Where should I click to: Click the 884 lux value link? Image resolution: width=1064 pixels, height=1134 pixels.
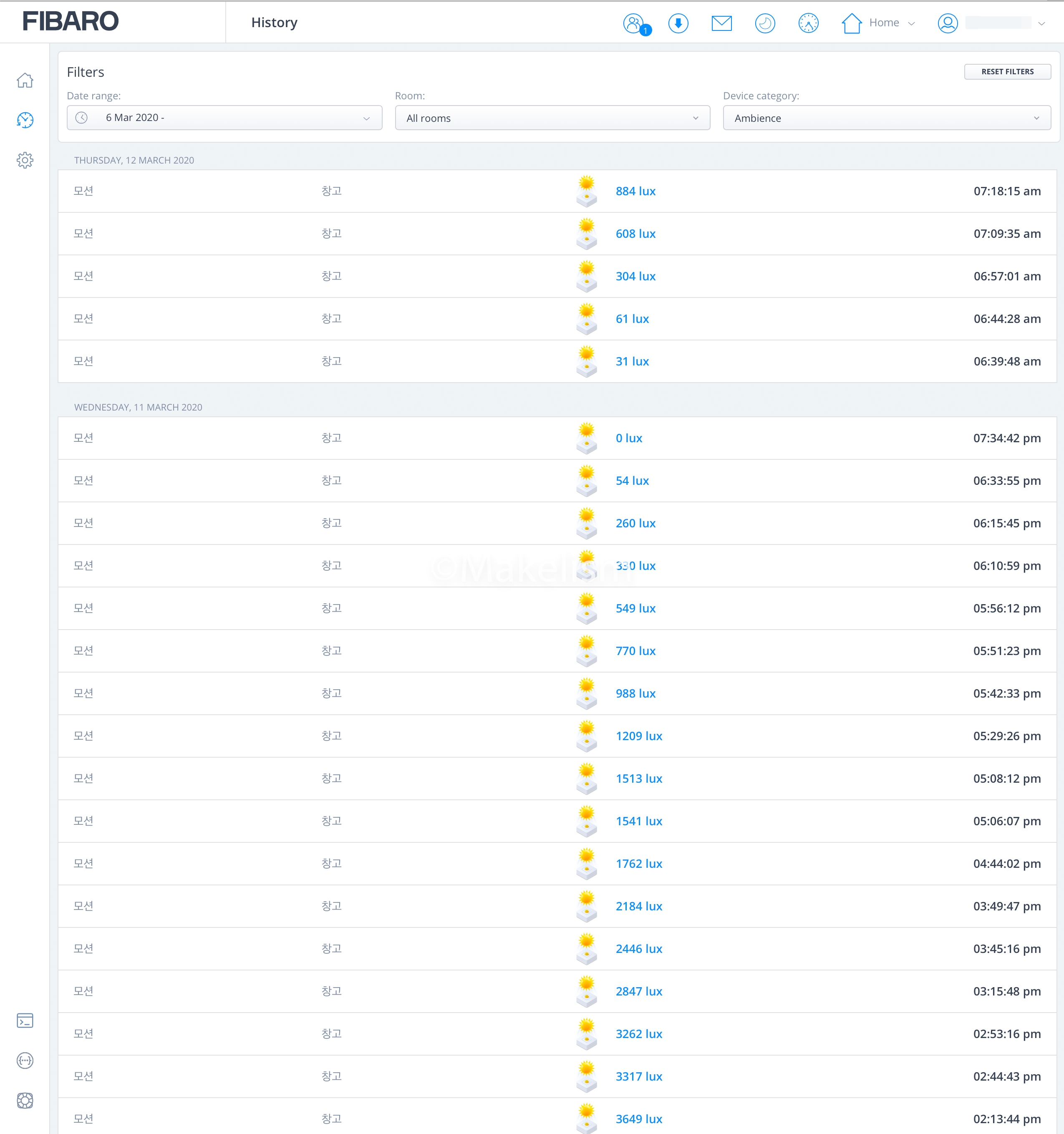coord(635,191)
